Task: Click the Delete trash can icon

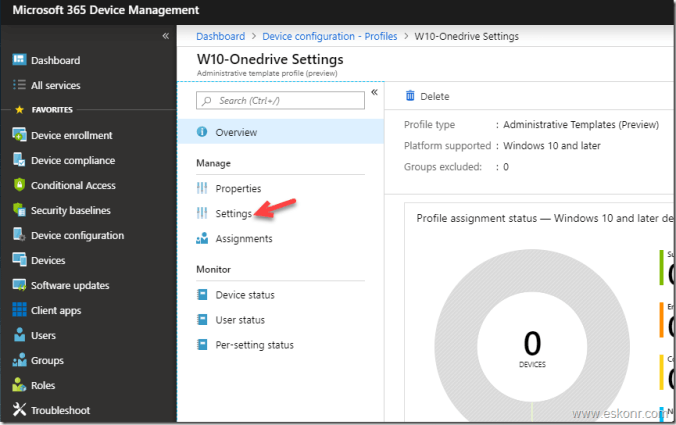Action: click(x=410, y=96)
